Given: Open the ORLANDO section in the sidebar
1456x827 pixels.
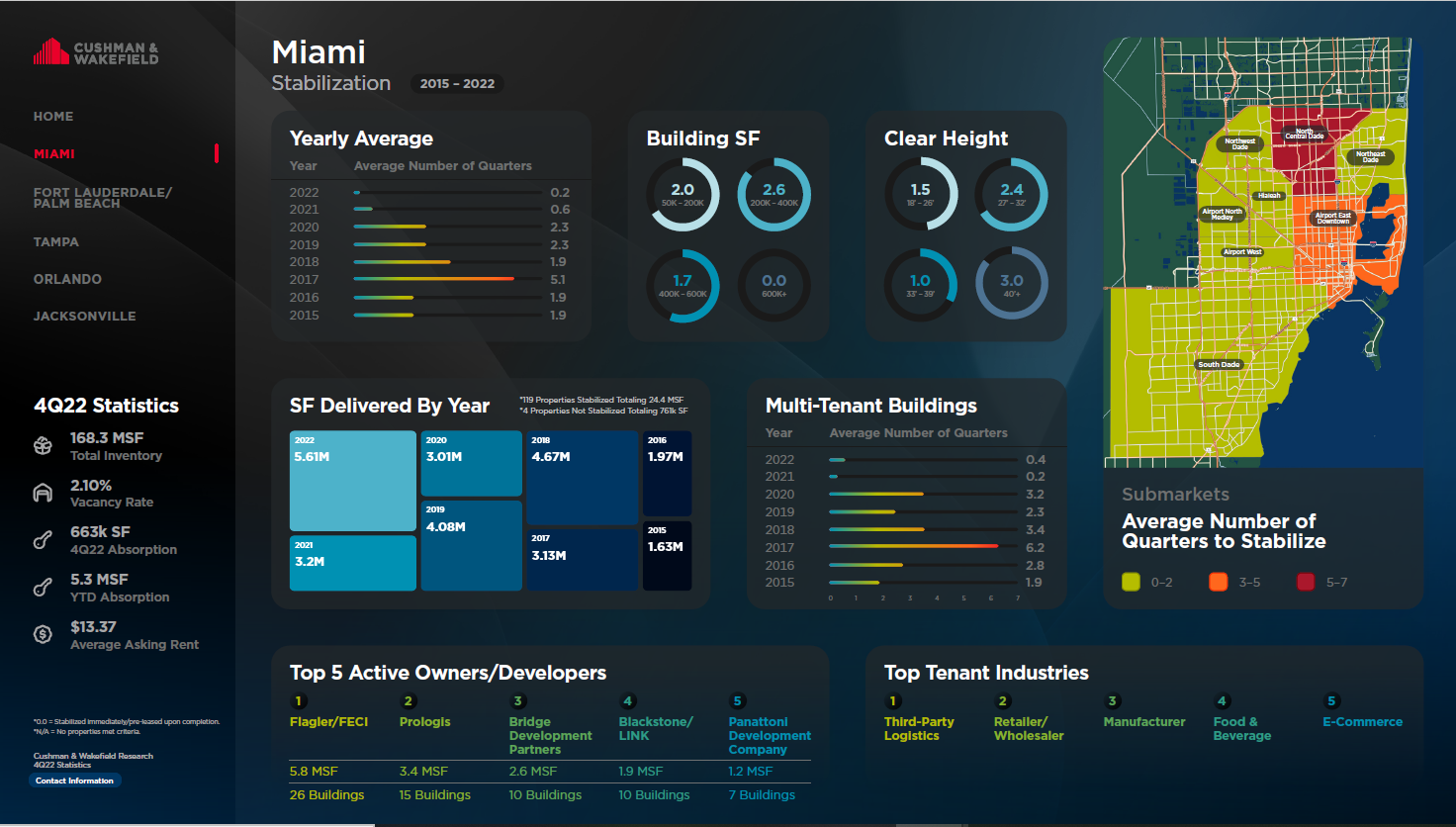Looking at the screenshot, I should (x=67, y=279).
